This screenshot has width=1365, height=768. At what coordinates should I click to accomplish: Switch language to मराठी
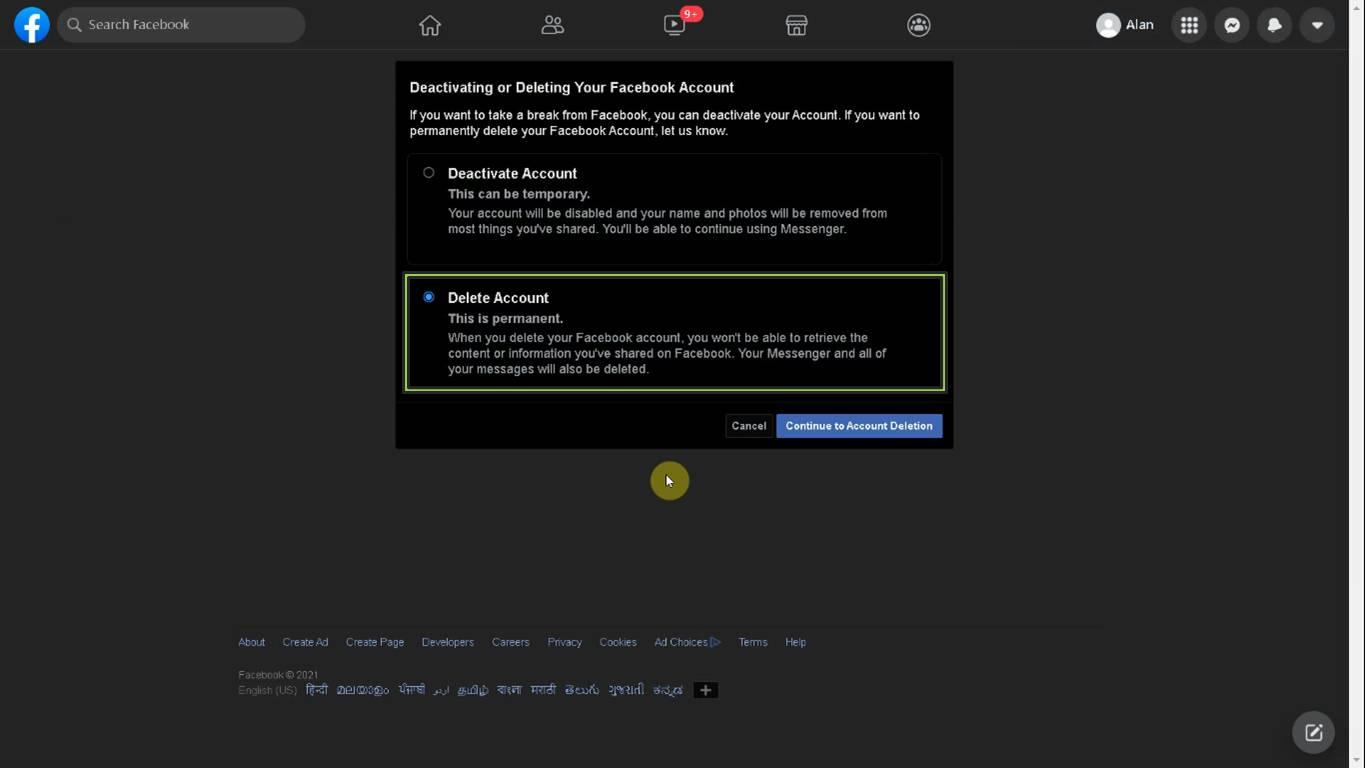(543, 690)
